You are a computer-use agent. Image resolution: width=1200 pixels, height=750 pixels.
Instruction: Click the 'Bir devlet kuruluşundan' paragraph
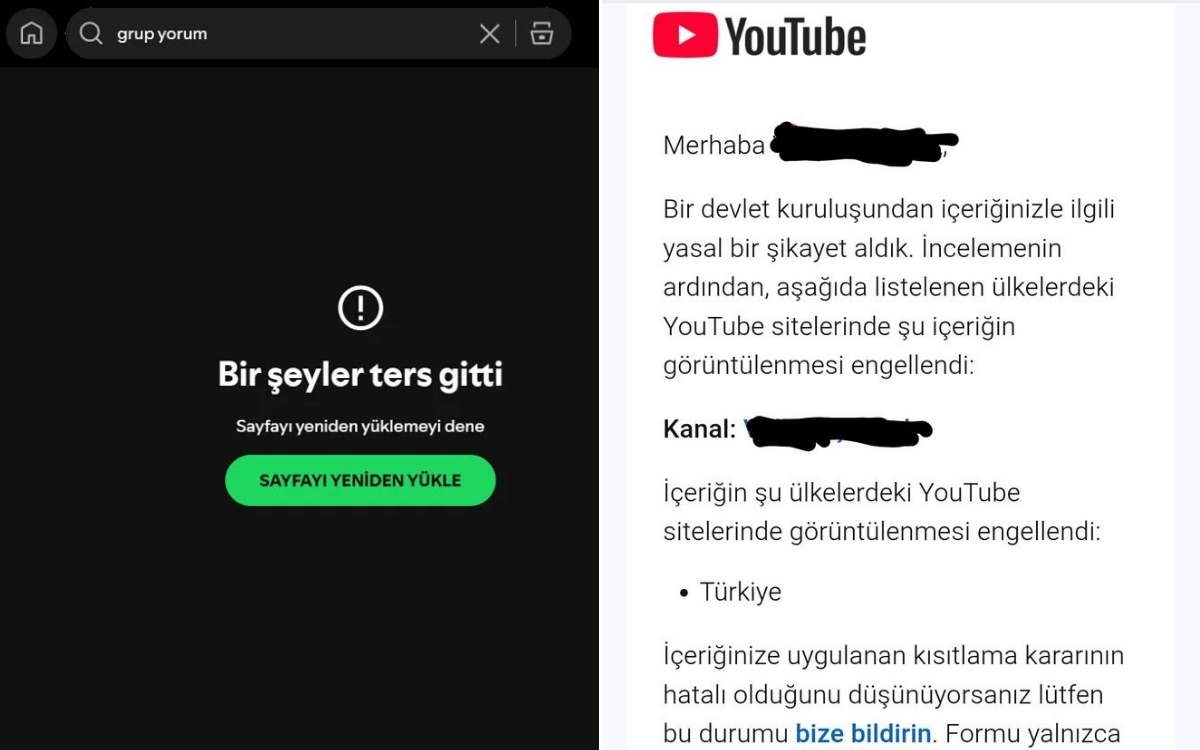point(888,288)
